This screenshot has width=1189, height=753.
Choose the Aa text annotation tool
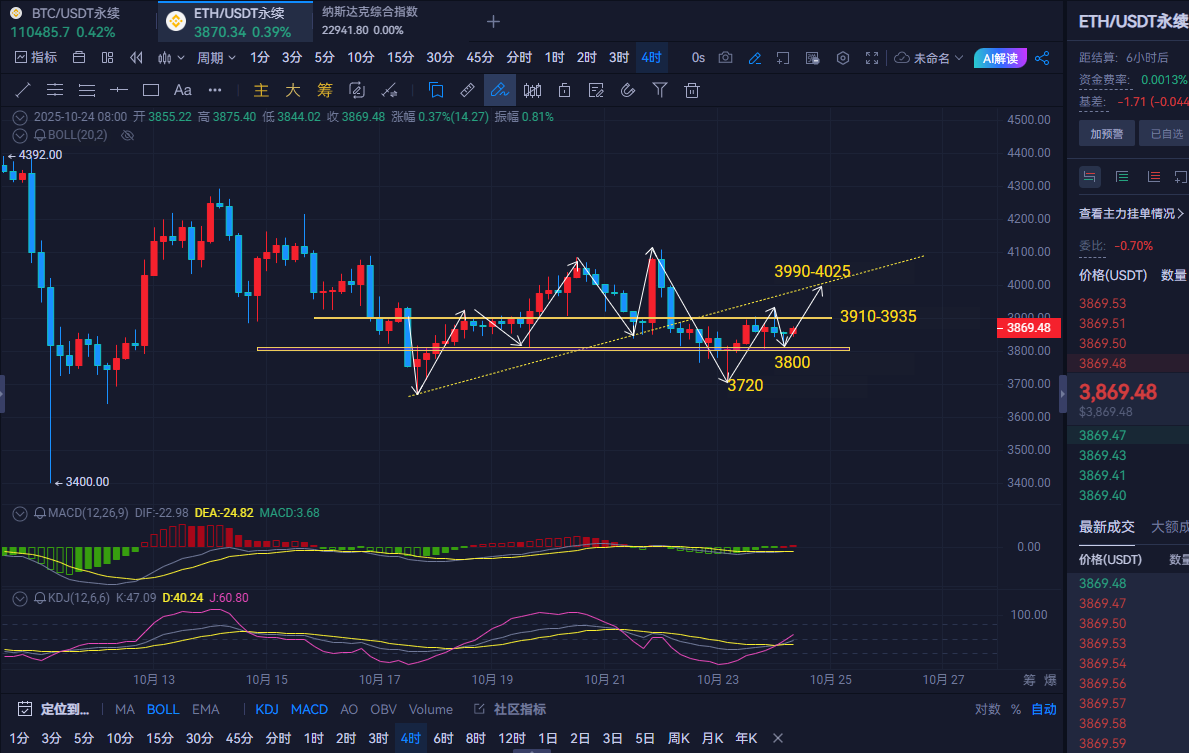click(x=183, y=90)
